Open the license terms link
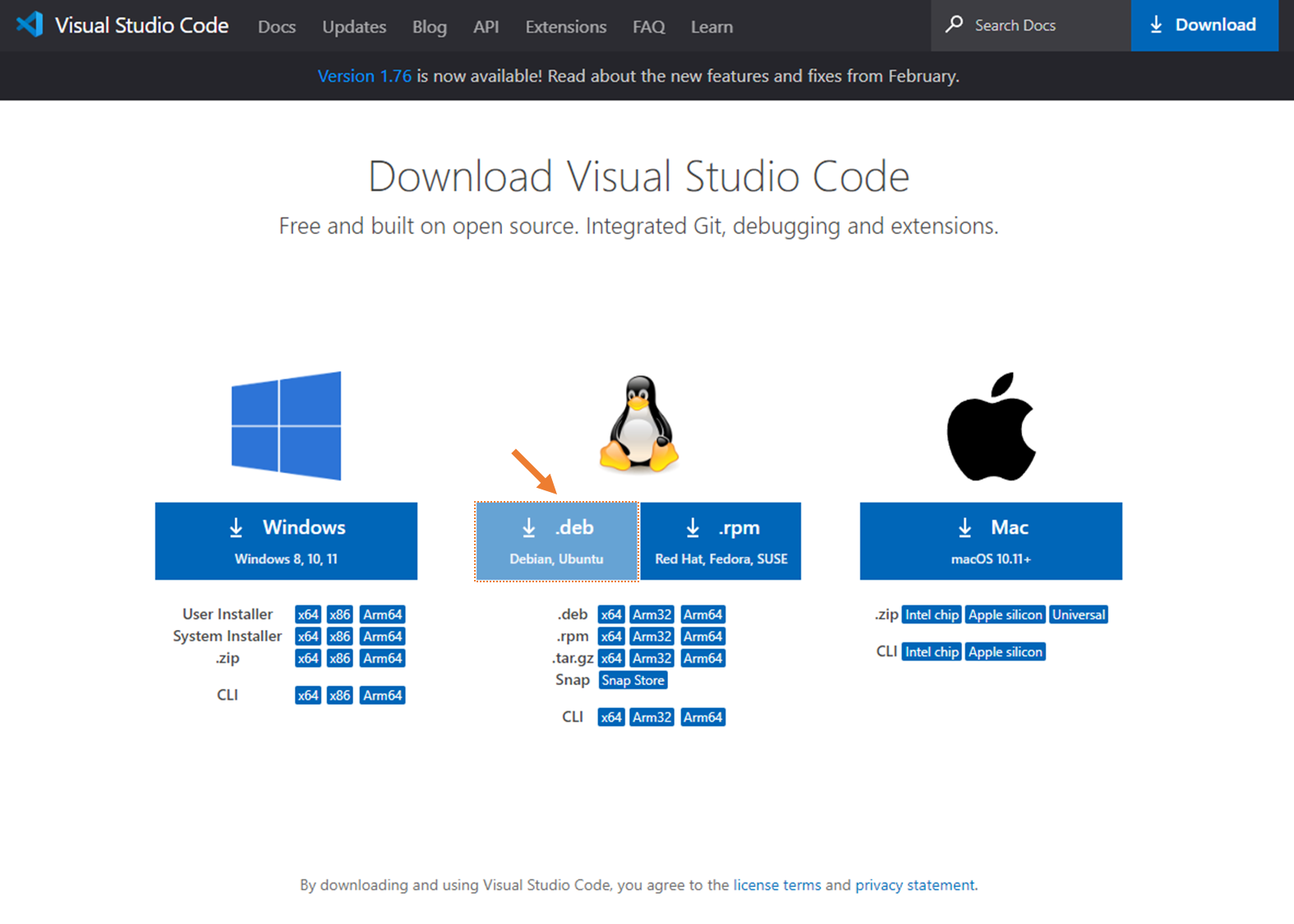1294x924 pixels. (777, 885)
